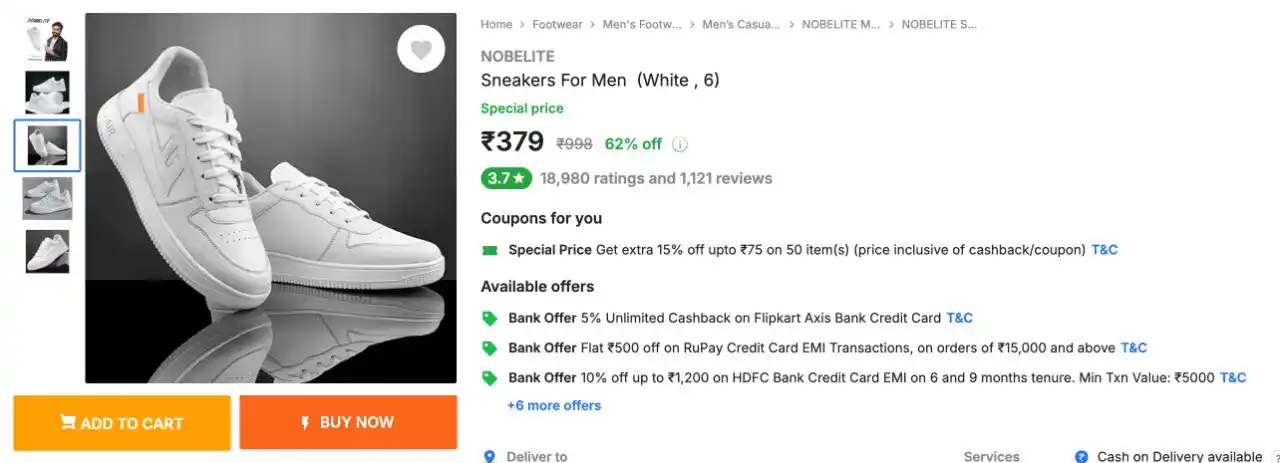Select the first thumbnail with the male model
The image size is (1280, 463).
pyautogui.click(x=47, y=38)
